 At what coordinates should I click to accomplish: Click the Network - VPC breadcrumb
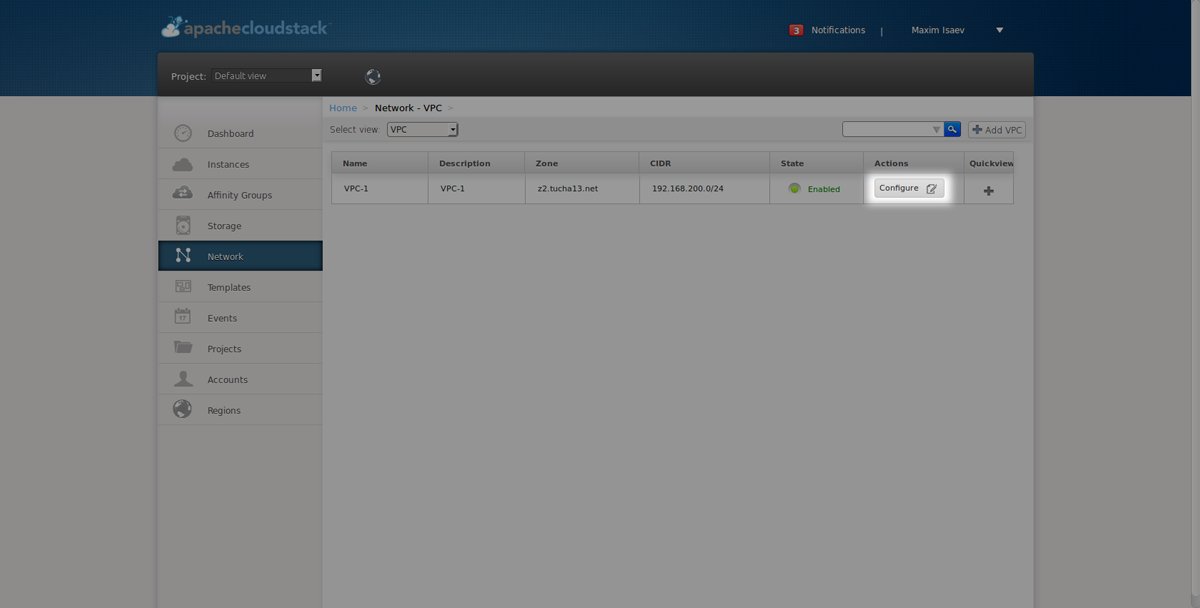[x=408, y=108]
